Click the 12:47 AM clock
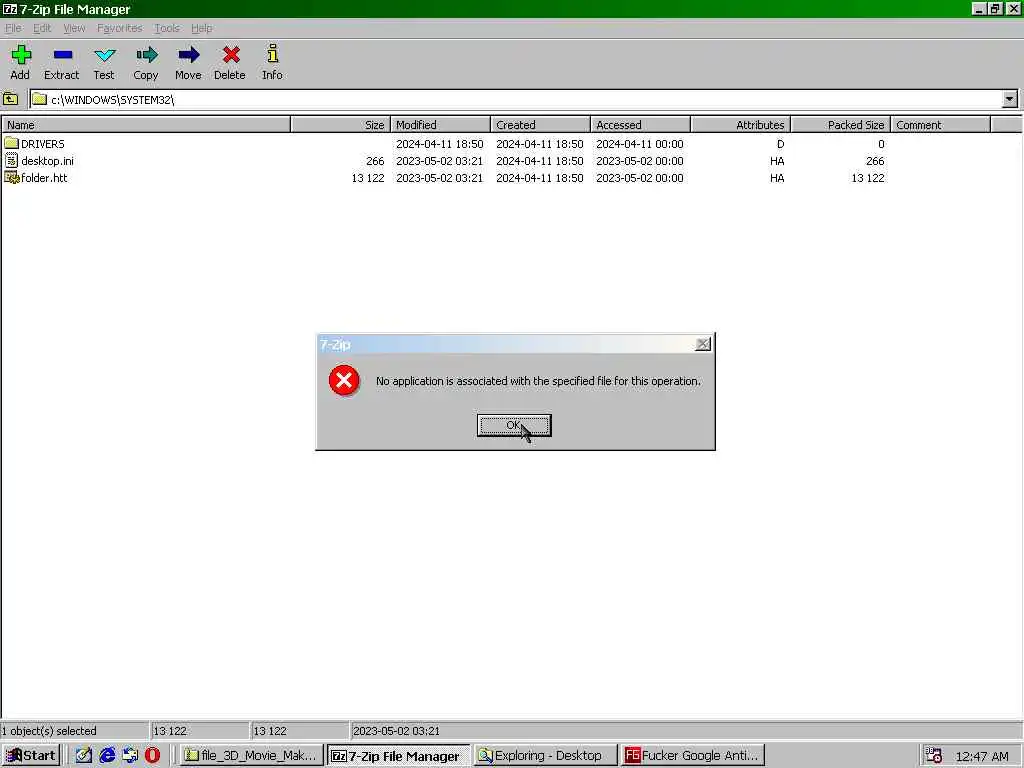Screen dimensions: 1024x768 982,756
